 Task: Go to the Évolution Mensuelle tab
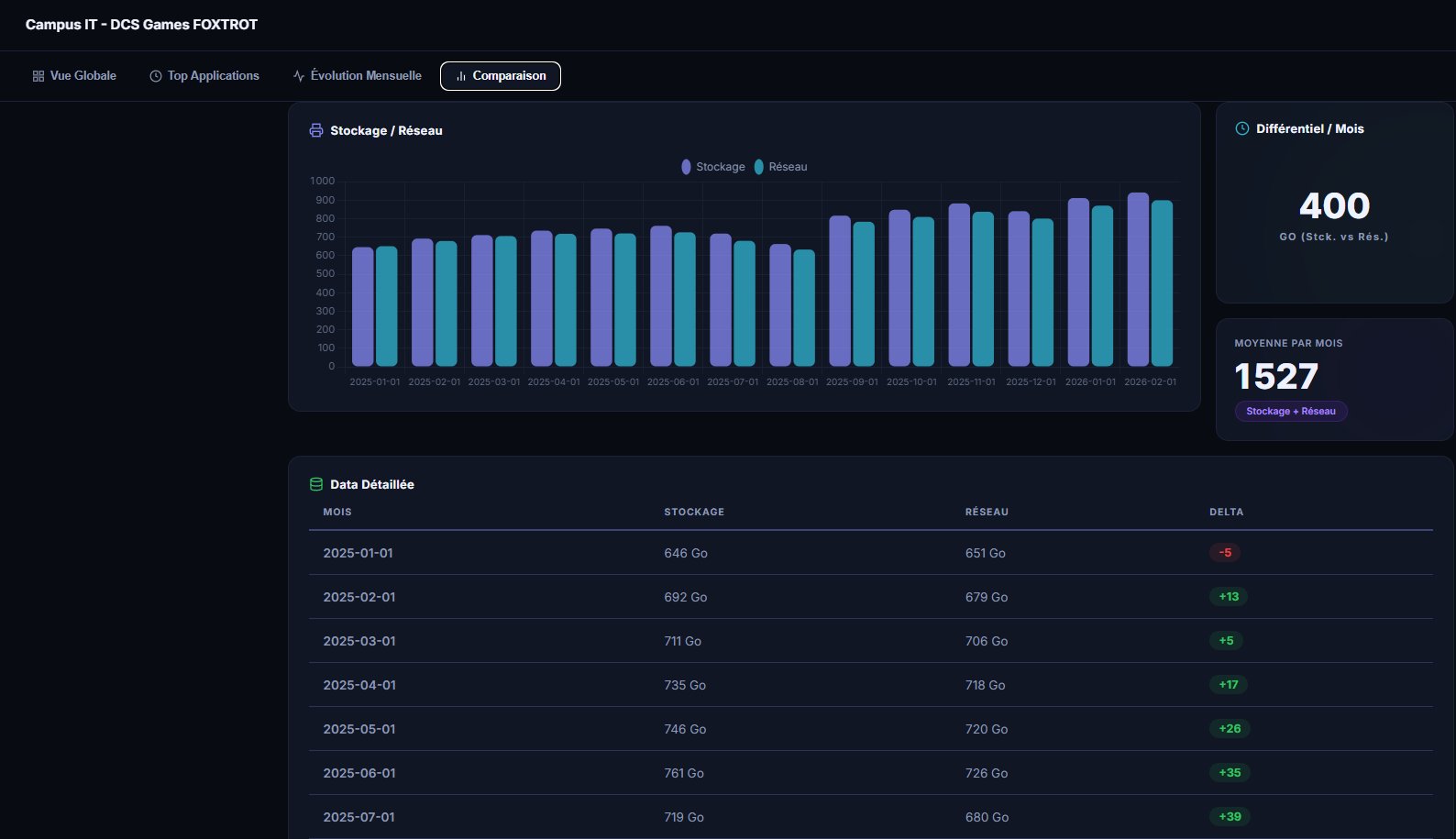[x=357, y=76]
